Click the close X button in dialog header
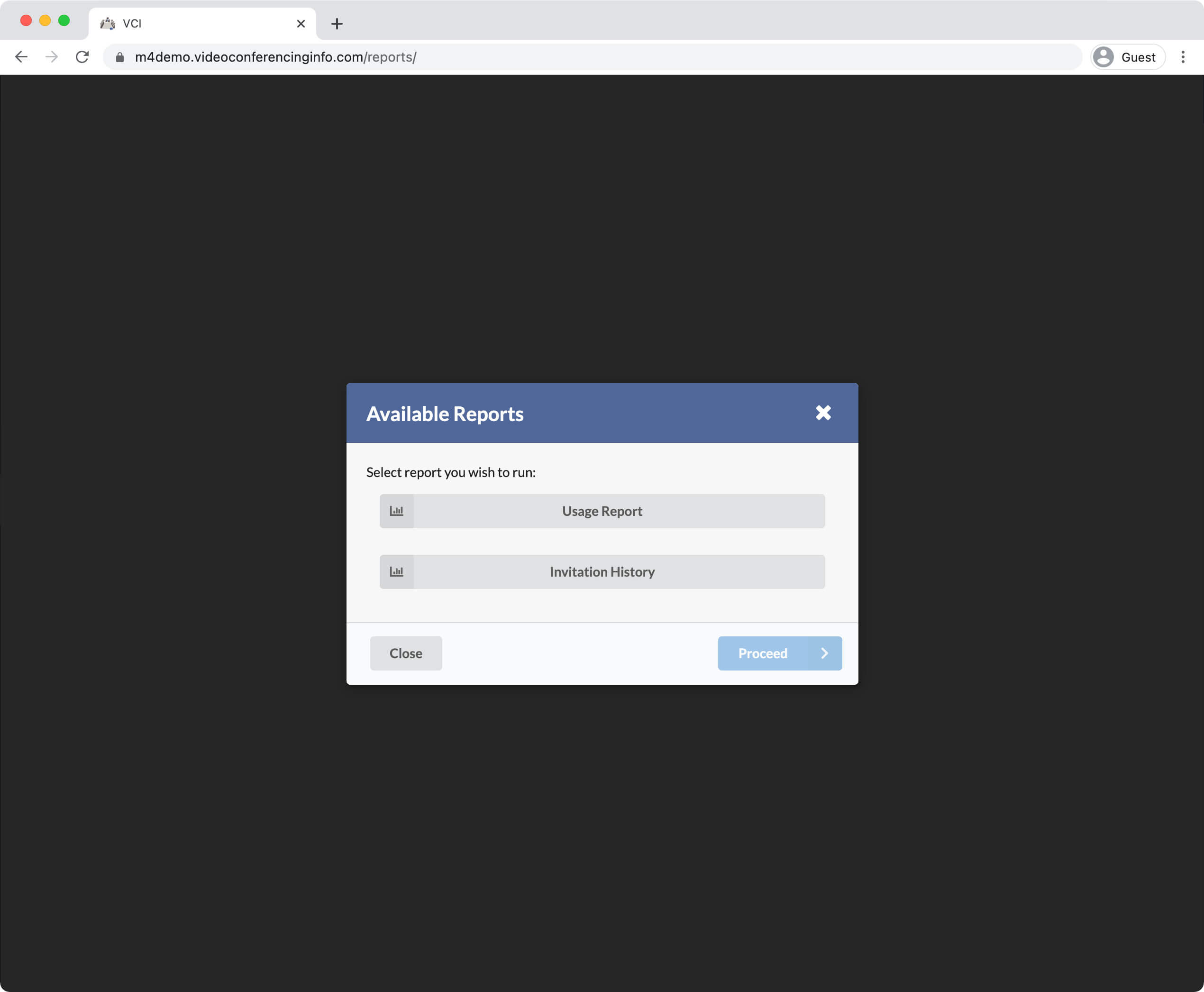 824,413
